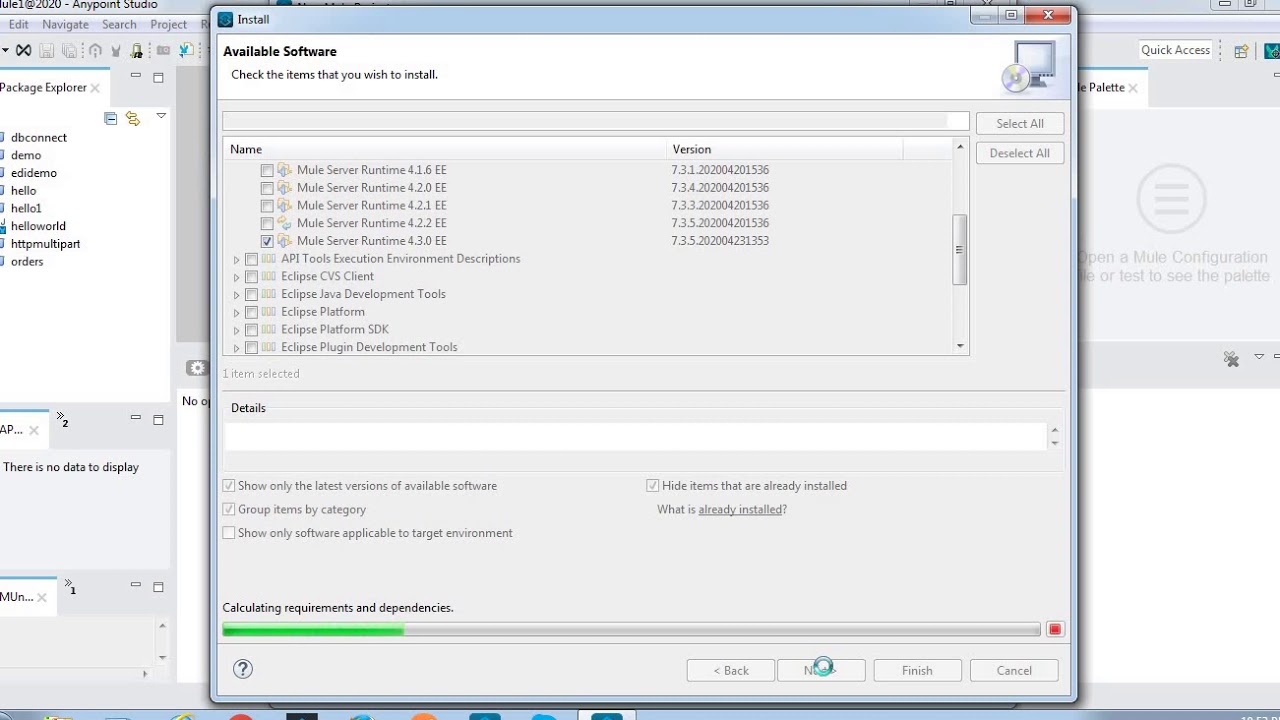The width and height of the screenshot is (1280, 720).
Task: Click the Save icon in main toolbar
Action: click(x=48, y=50)
